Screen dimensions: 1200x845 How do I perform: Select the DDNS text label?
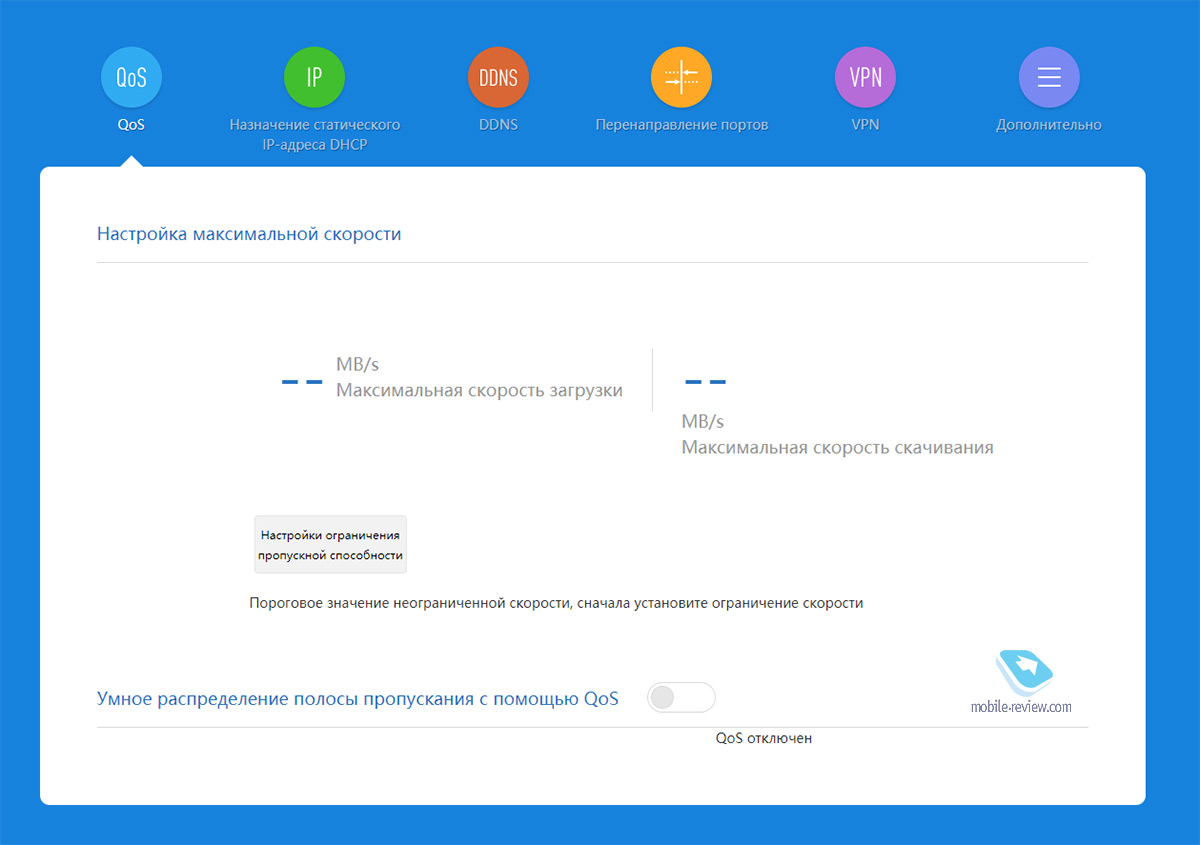pyautogui.click(x=498, y=125)
